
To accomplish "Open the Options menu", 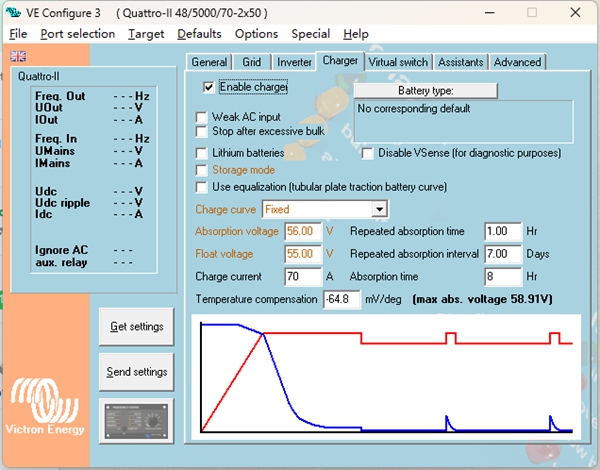I will pos(256,34).
